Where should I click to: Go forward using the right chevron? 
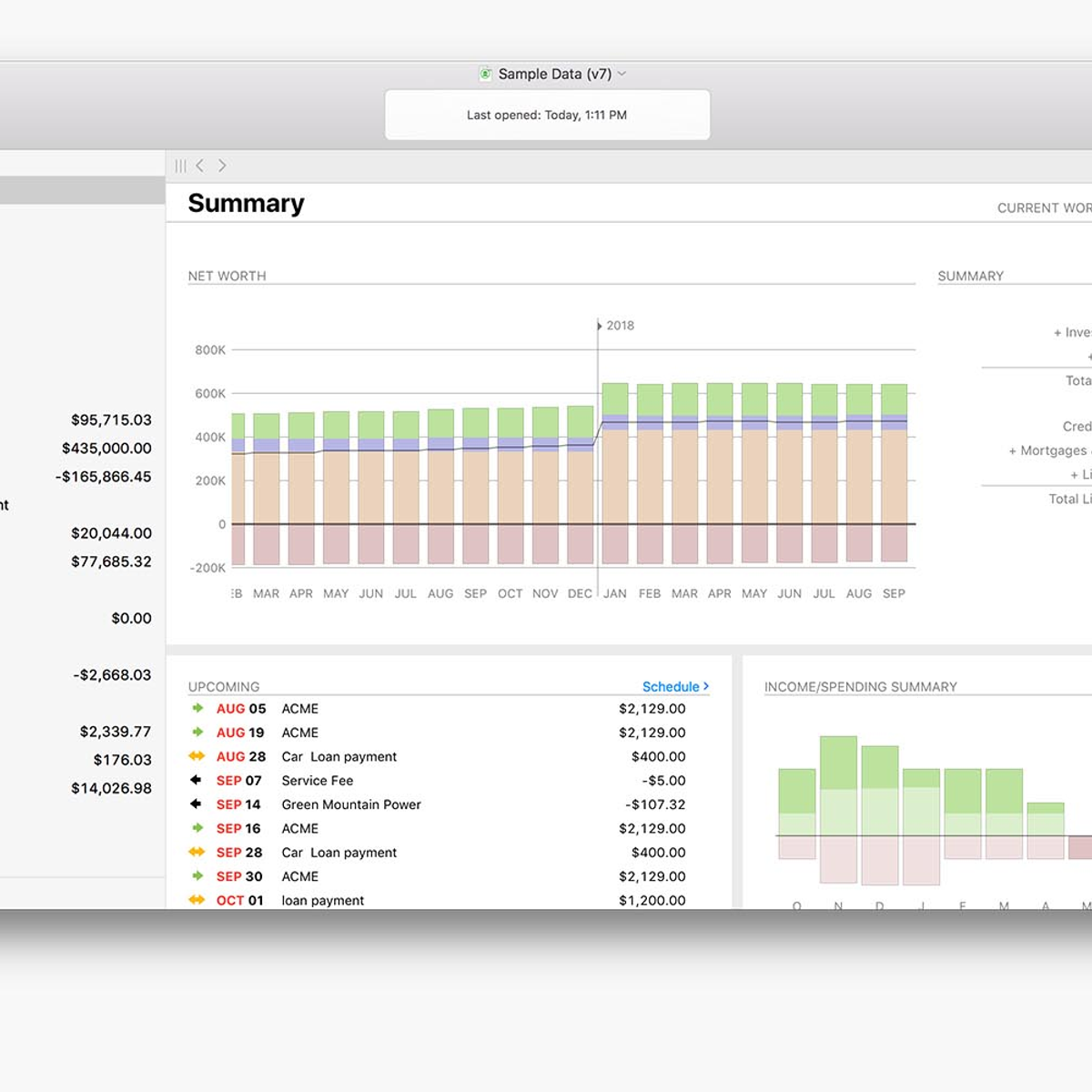[222, 166]
